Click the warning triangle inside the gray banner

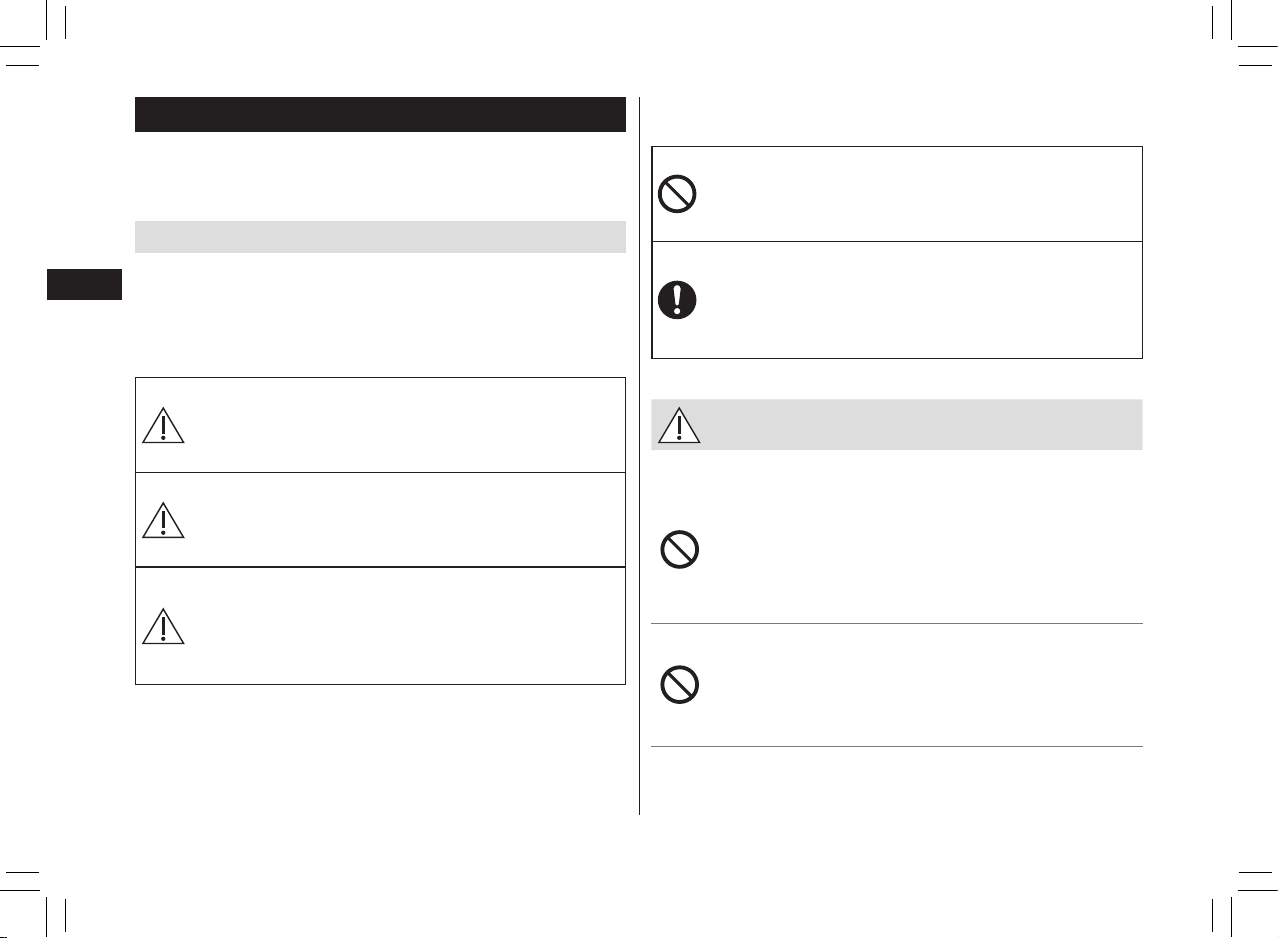[x=680, y=425]
